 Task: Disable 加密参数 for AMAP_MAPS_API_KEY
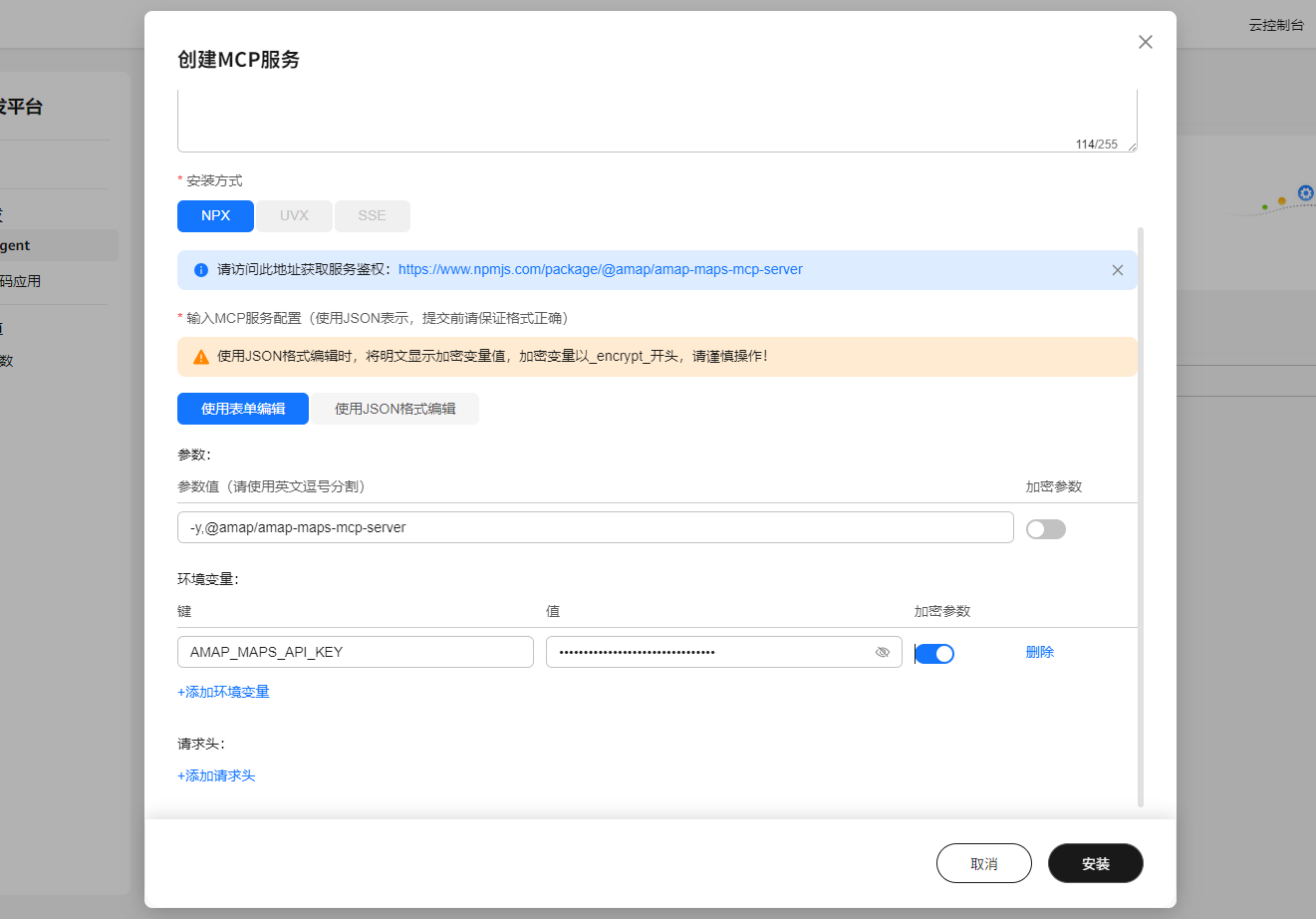[x=933, y=653]
